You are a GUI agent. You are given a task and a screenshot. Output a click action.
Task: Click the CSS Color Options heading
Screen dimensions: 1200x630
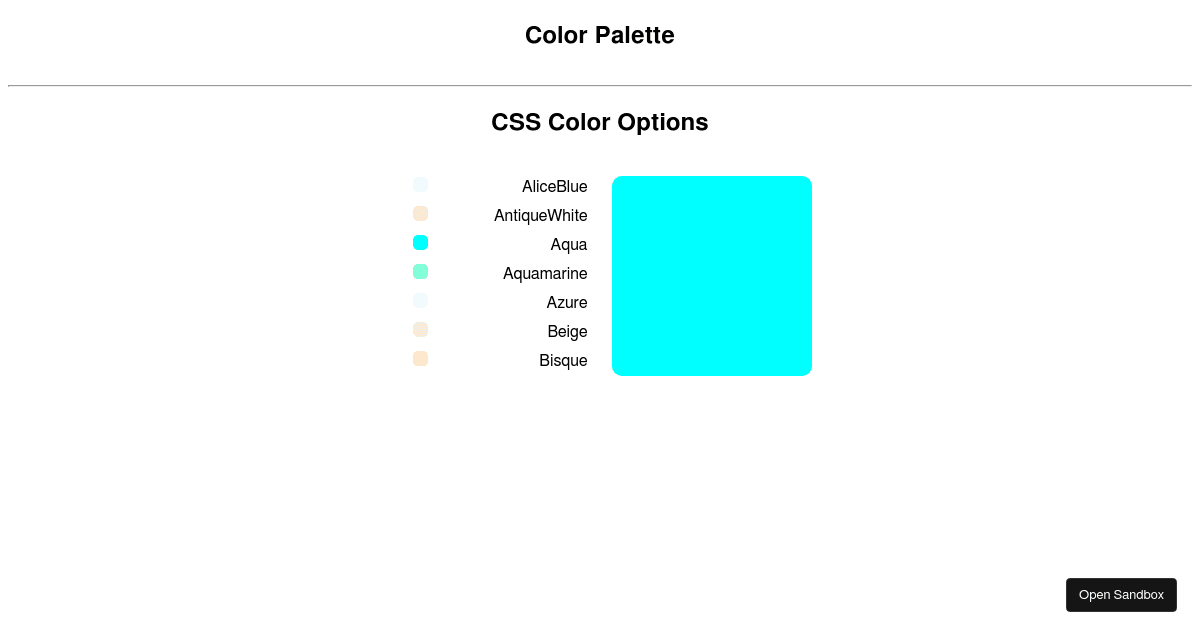click(x=600, y=122)
